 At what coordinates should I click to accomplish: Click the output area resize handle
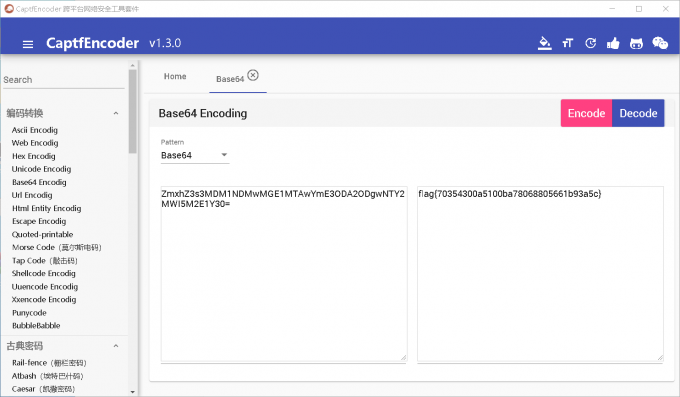point(660,358)
